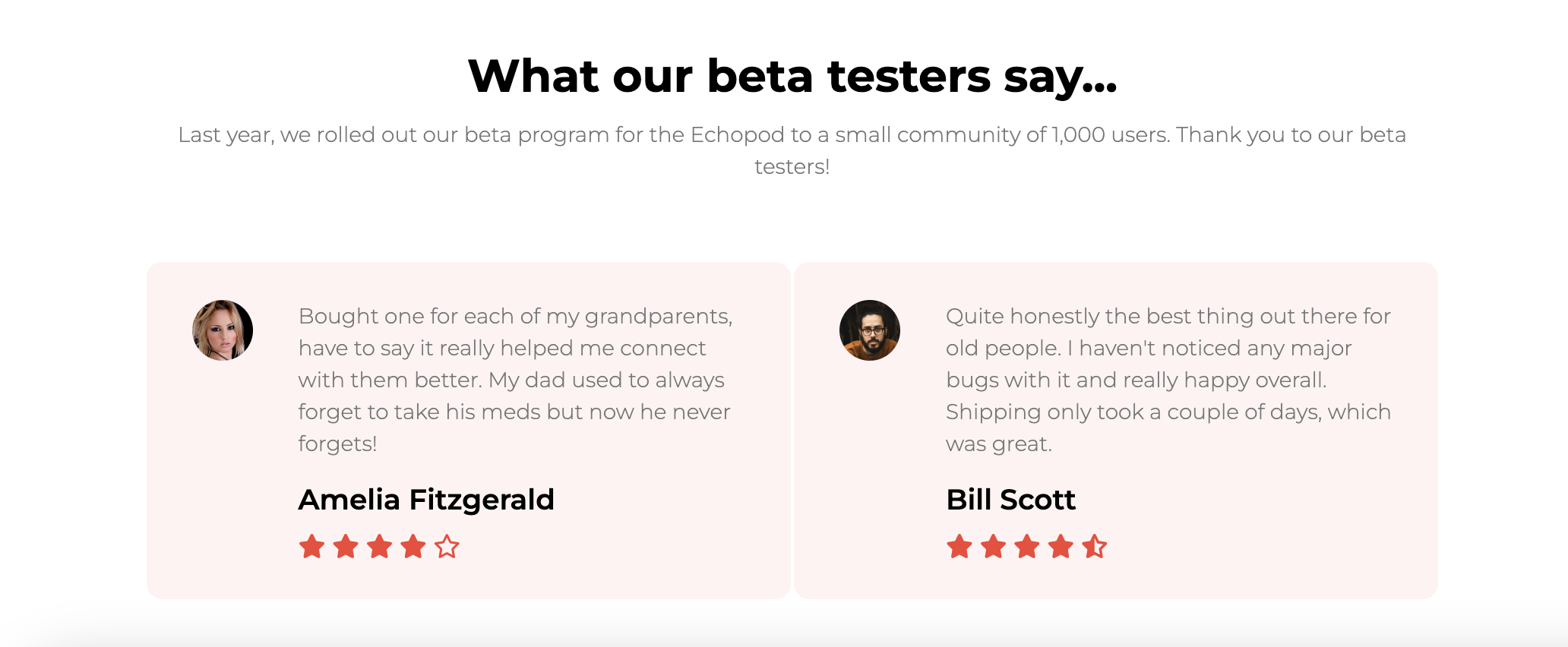The width and height of the screenshot is (1568, 647).
Task: Select the Bill Scott name heading
Action: (x=1010, y=500)
